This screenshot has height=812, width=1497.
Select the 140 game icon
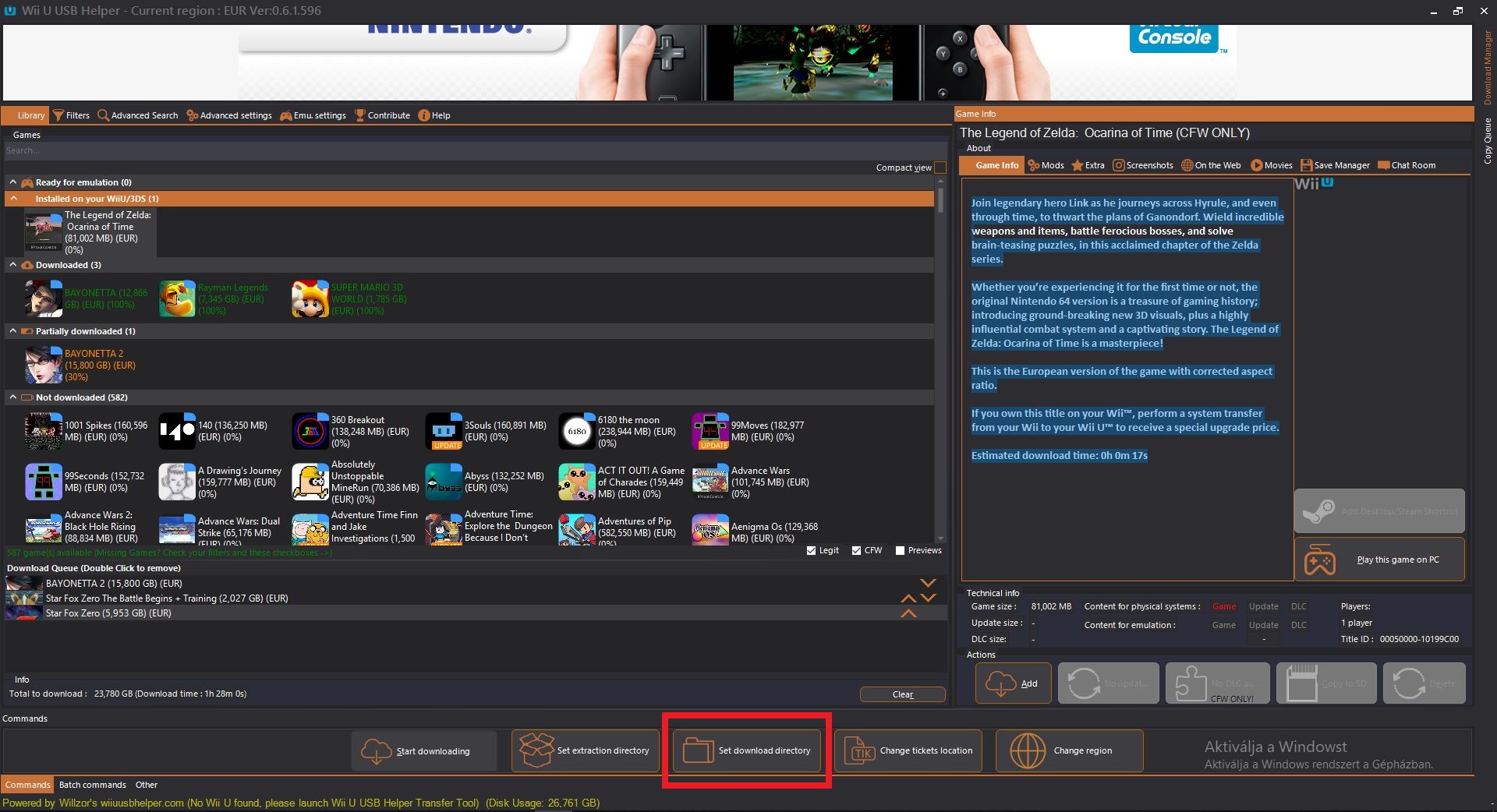pos(177,431)
